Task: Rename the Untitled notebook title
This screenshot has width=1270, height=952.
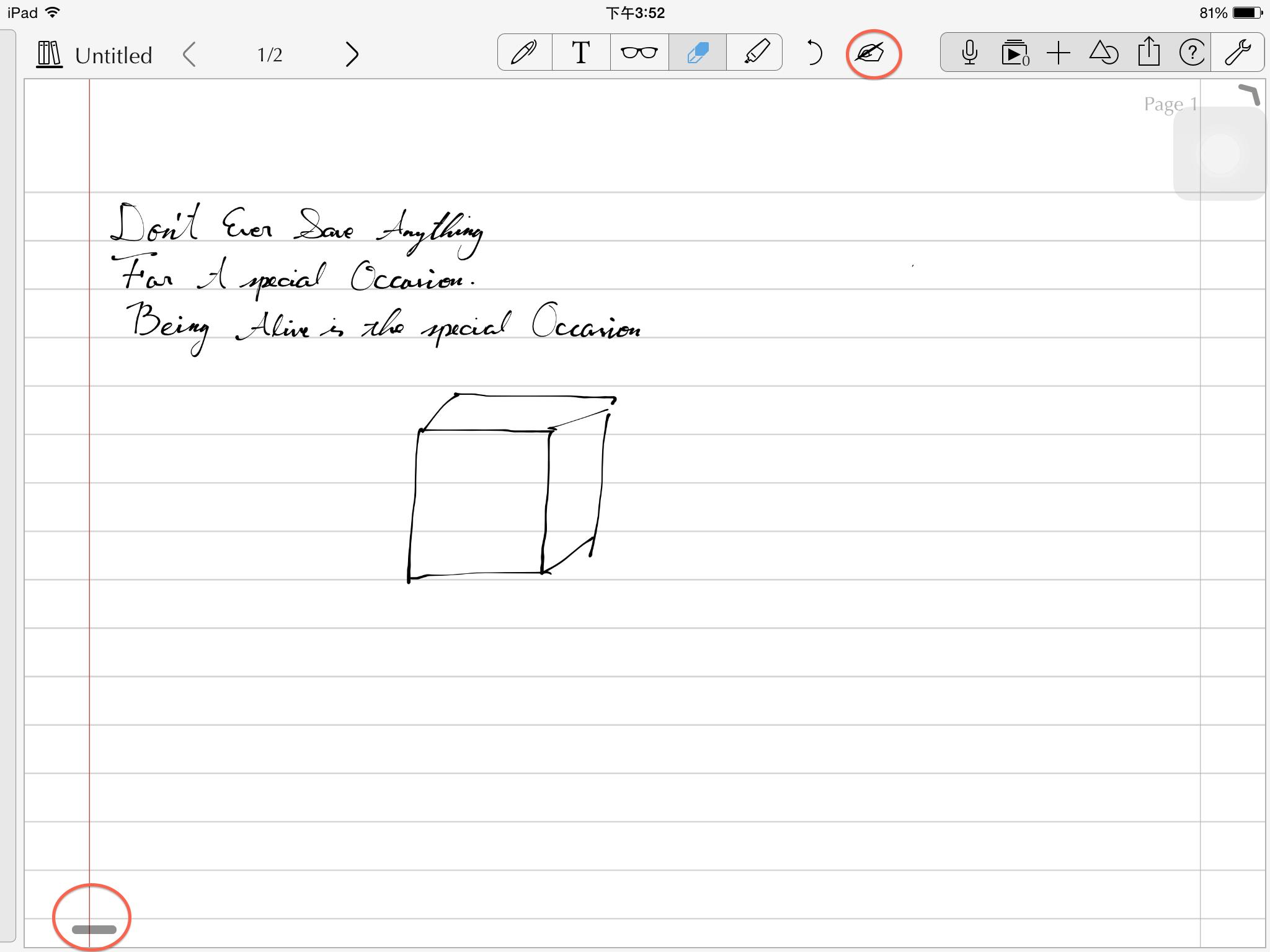Action: click(113, 55)
